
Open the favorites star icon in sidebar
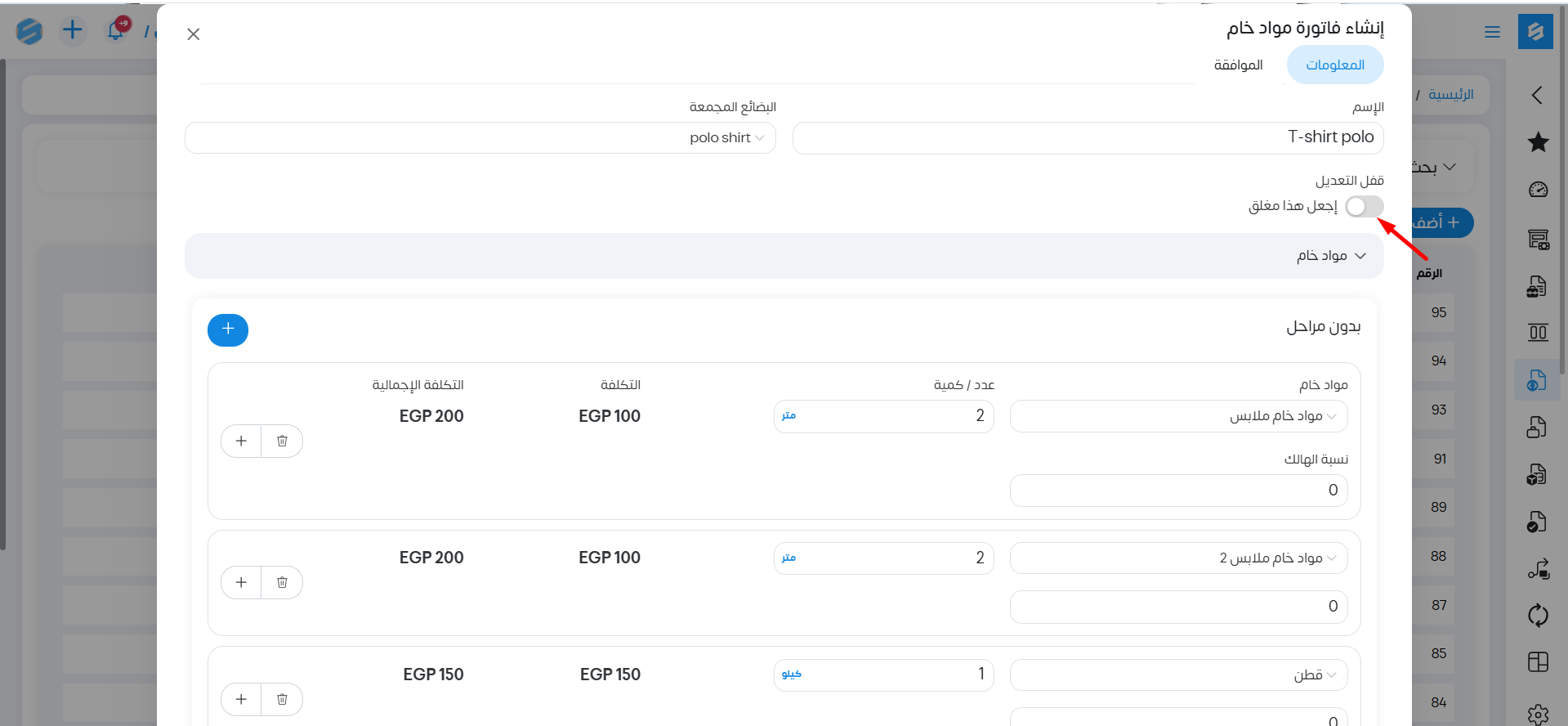pyautogui.click(x=1538, y=142)
